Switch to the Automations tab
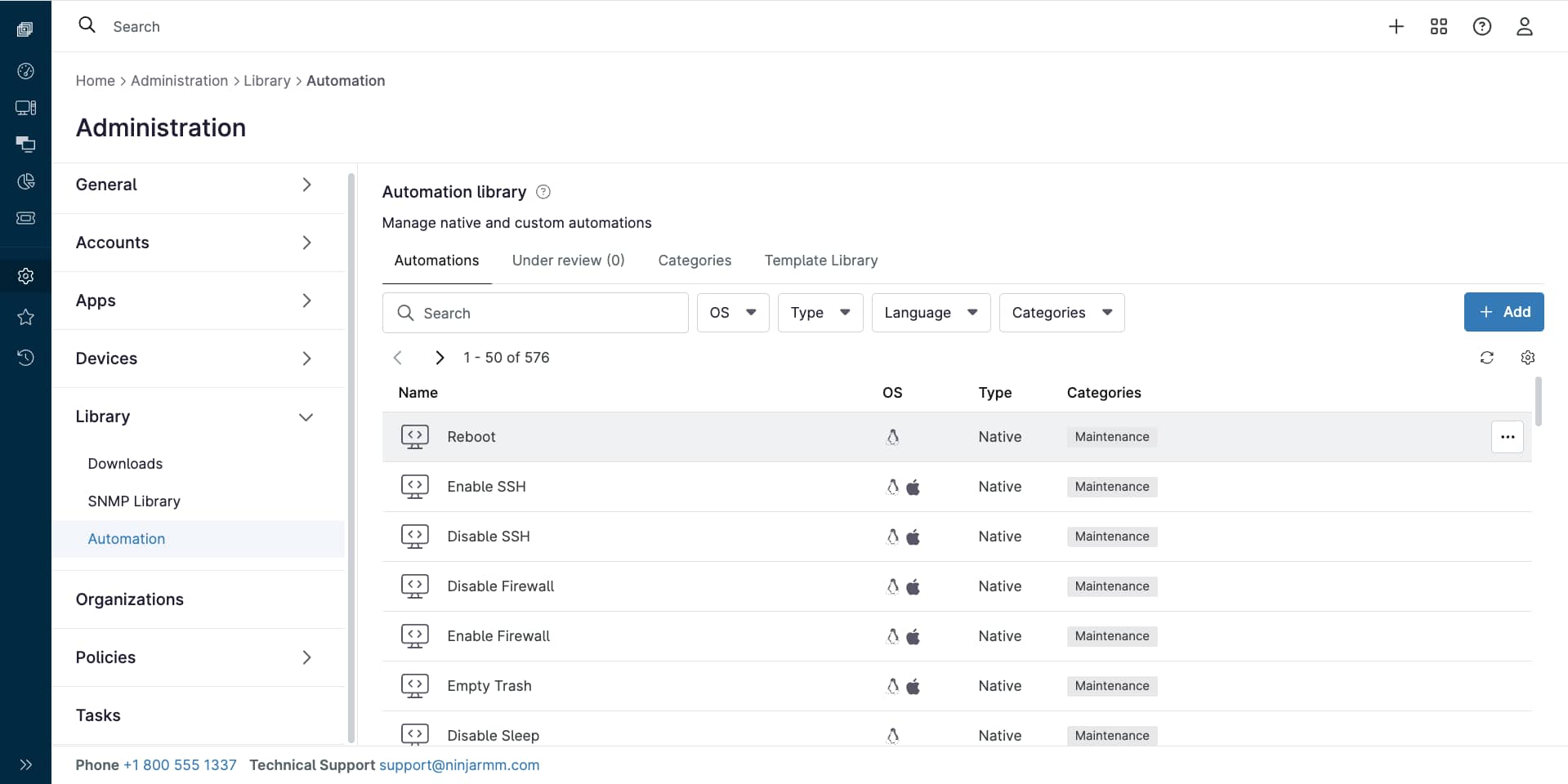Image resolution: width=1568 pixels, height=784 pixels. click(437, 261)
